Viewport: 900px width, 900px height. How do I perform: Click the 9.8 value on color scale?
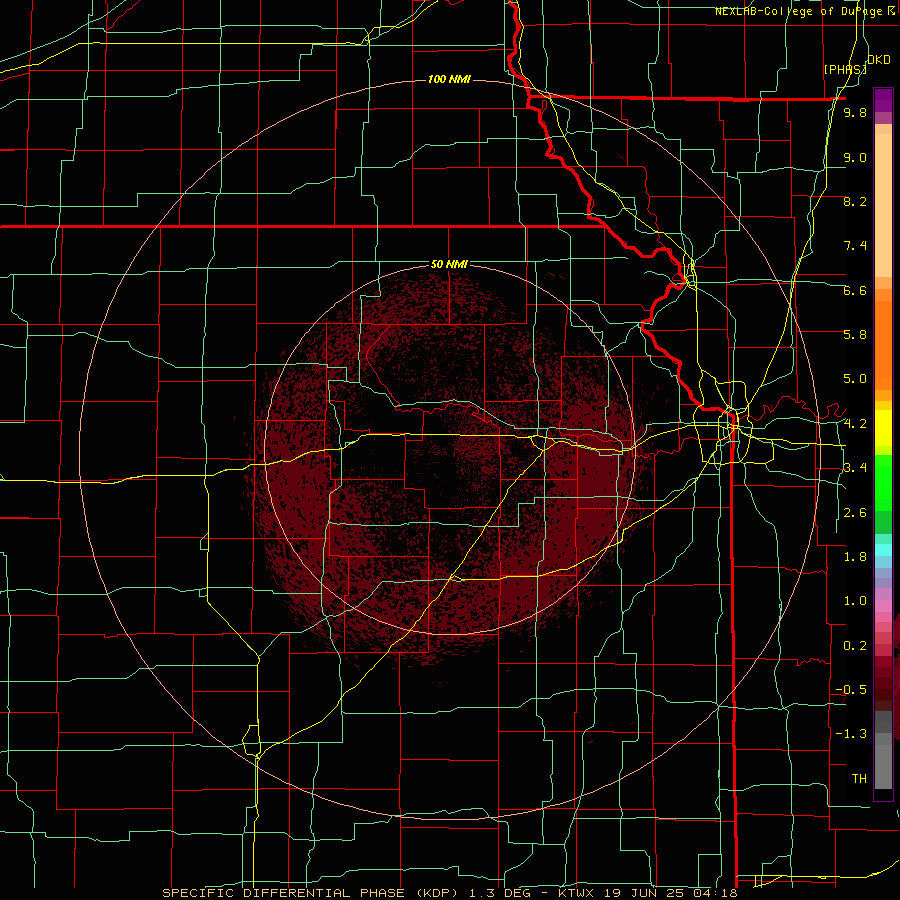click(855, 112)
